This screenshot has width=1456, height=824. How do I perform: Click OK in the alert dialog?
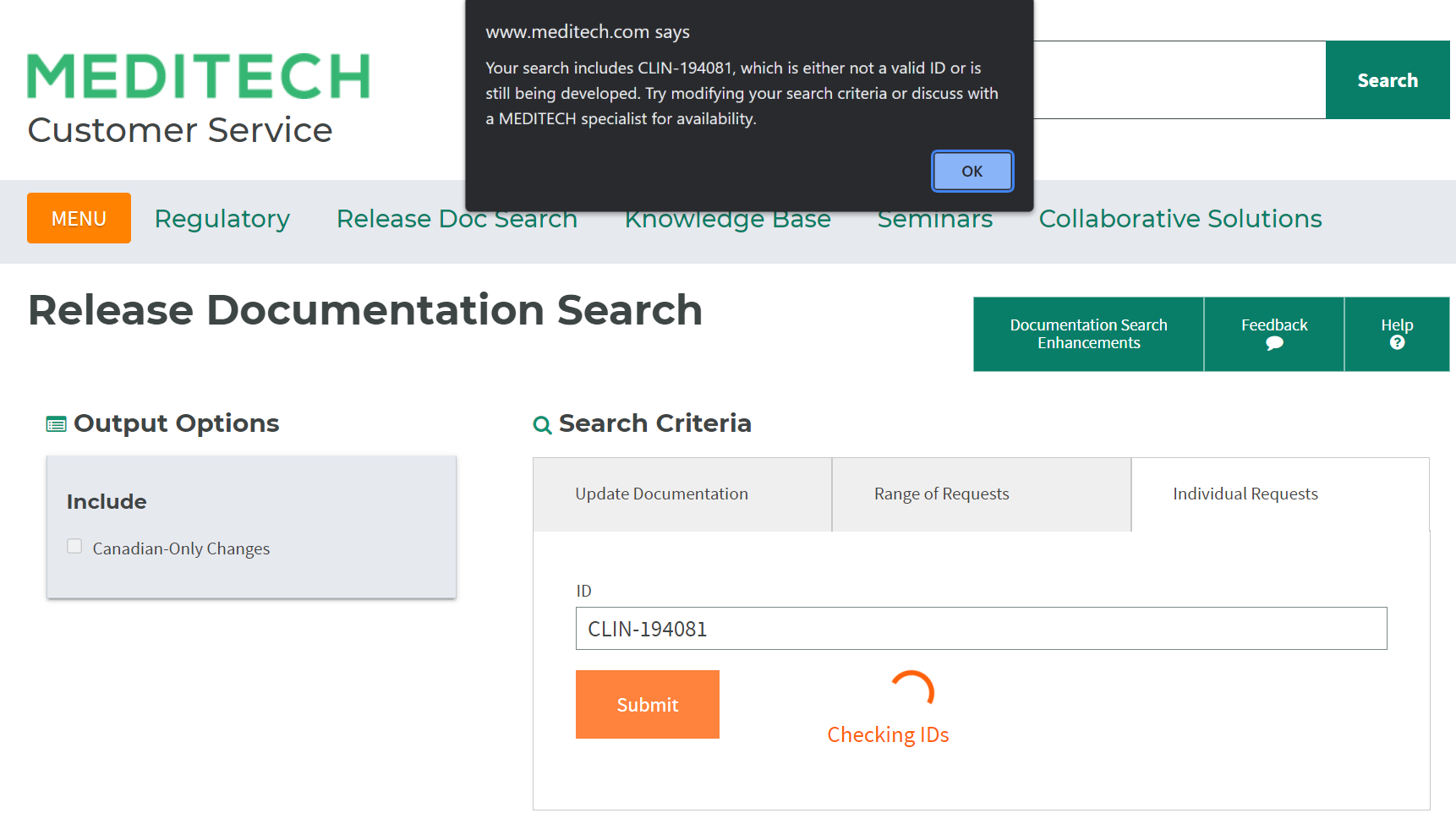972,171
